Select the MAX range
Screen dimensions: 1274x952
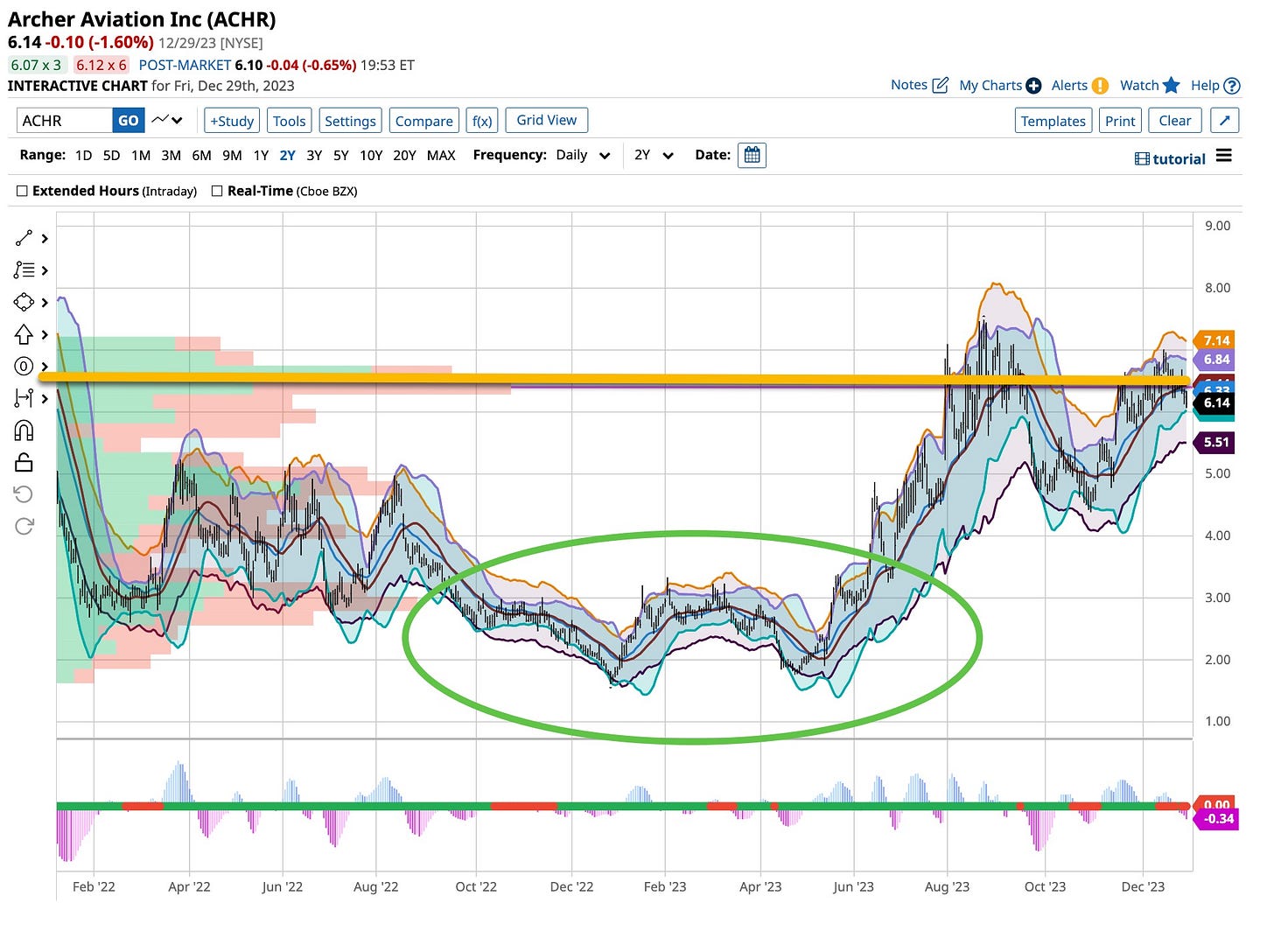pos(441,155)
